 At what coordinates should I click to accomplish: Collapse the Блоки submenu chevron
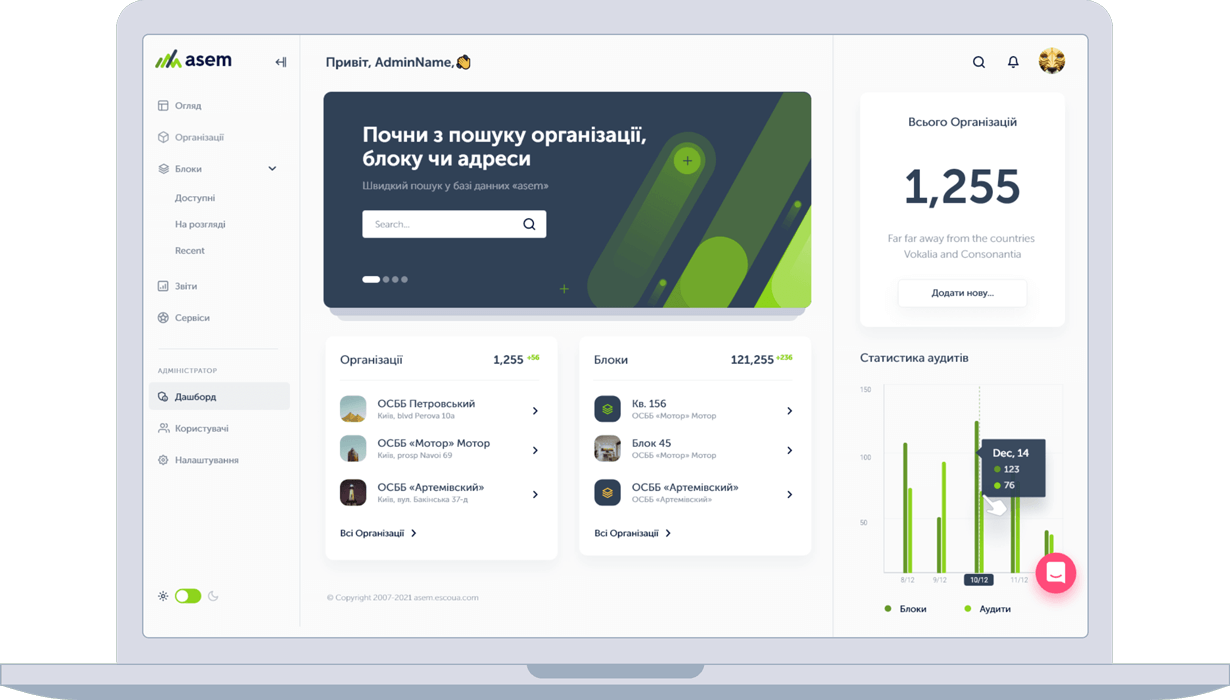(272, 169)
